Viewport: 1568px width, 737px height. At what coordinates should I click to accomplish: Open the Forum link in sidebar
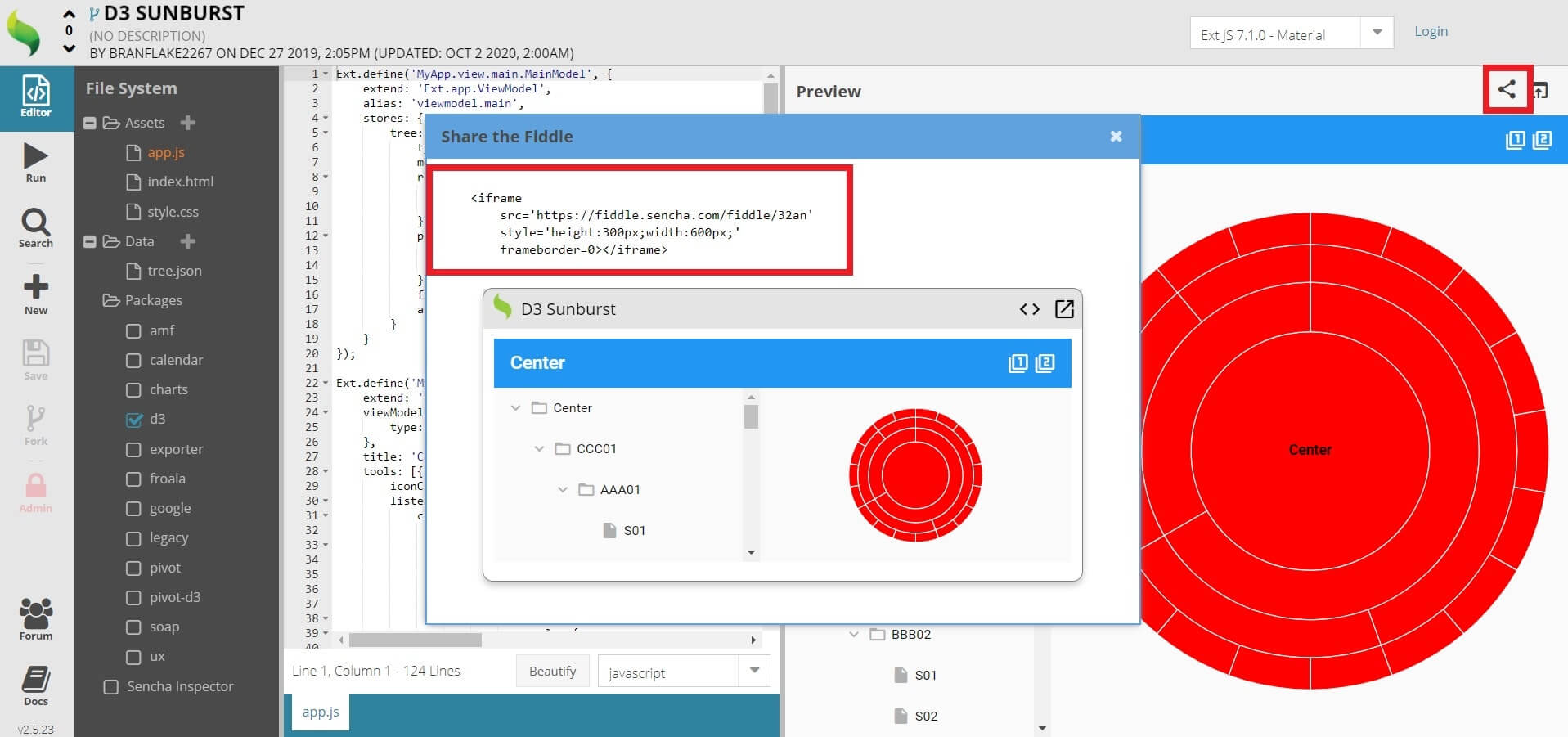tap(36, 619)
